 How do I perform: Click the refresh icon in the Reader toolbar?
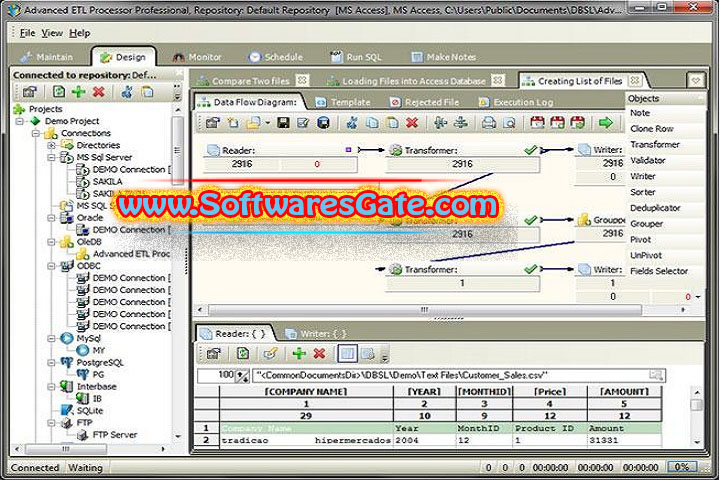coord(242,353)
